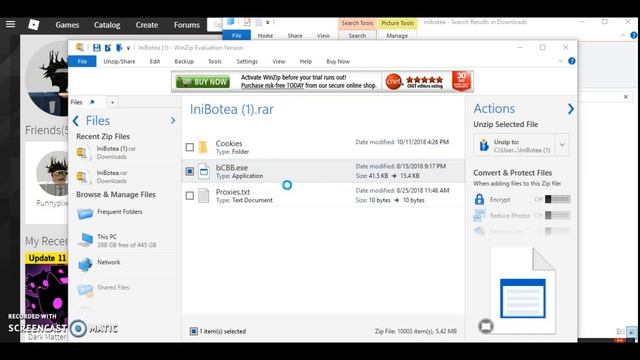Click the WinZip help question mark icon
This screenshot has height=360, width=640.
(x=572, y=61)
